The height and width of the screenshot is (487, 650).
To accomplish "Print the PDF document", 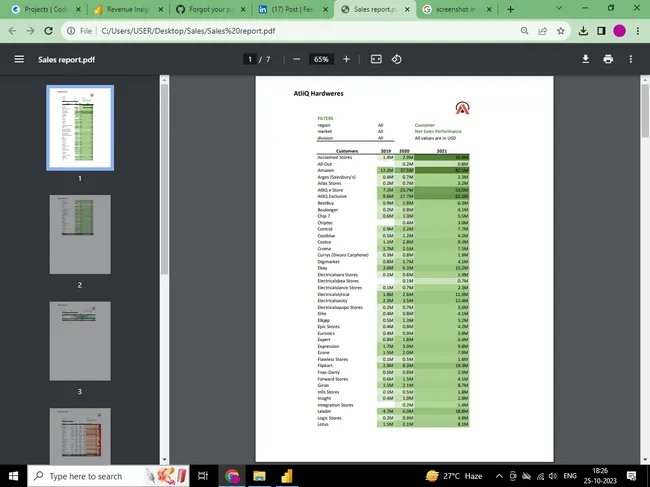I will pyautogui.click(x=608, y=59).
